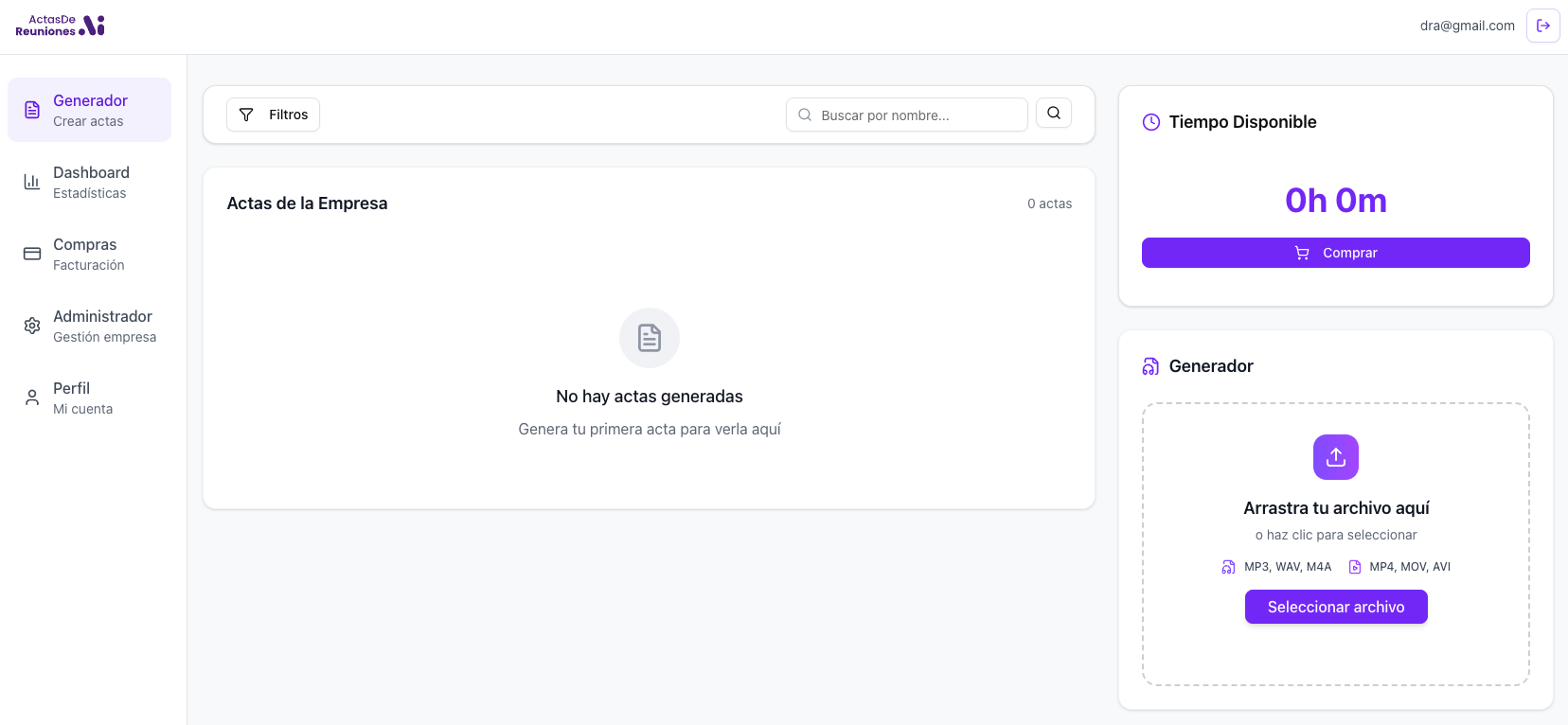
Task: Click the clock icon beside Tiempo Disponible
Action: click(1150, 122)
